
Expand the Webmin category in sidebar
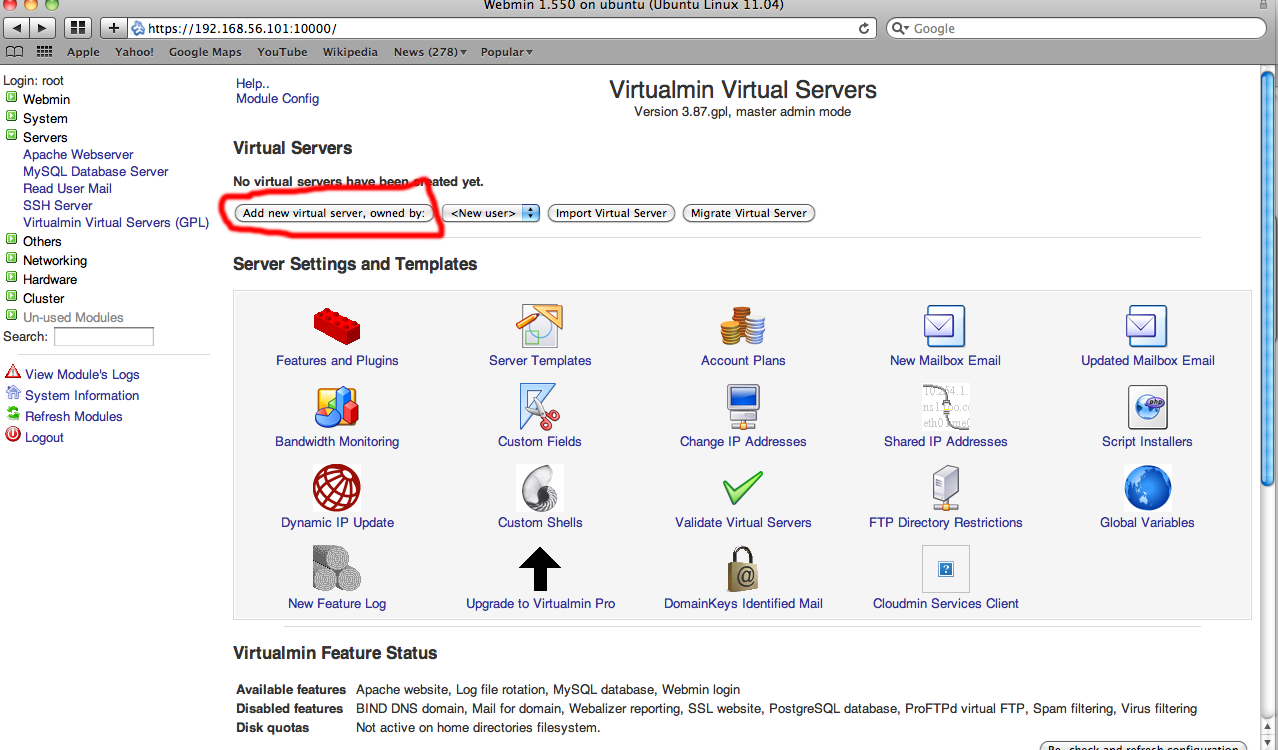tap(12, 98)
